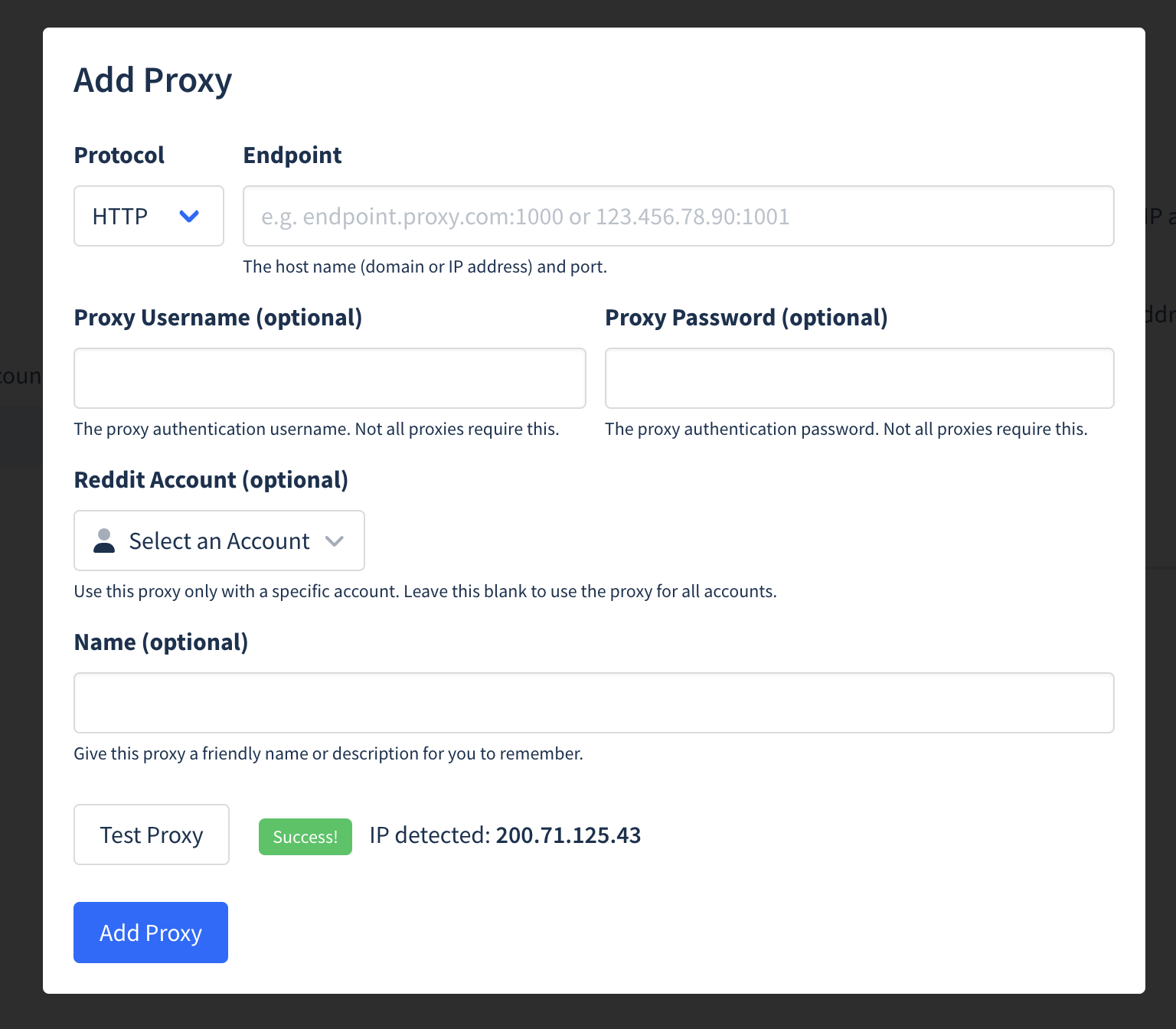Viewport: 1176px width, 1029px height.
Task: Click the blue chevron beside HTTP
Action: pyautogui.click(x=189, y=217)
